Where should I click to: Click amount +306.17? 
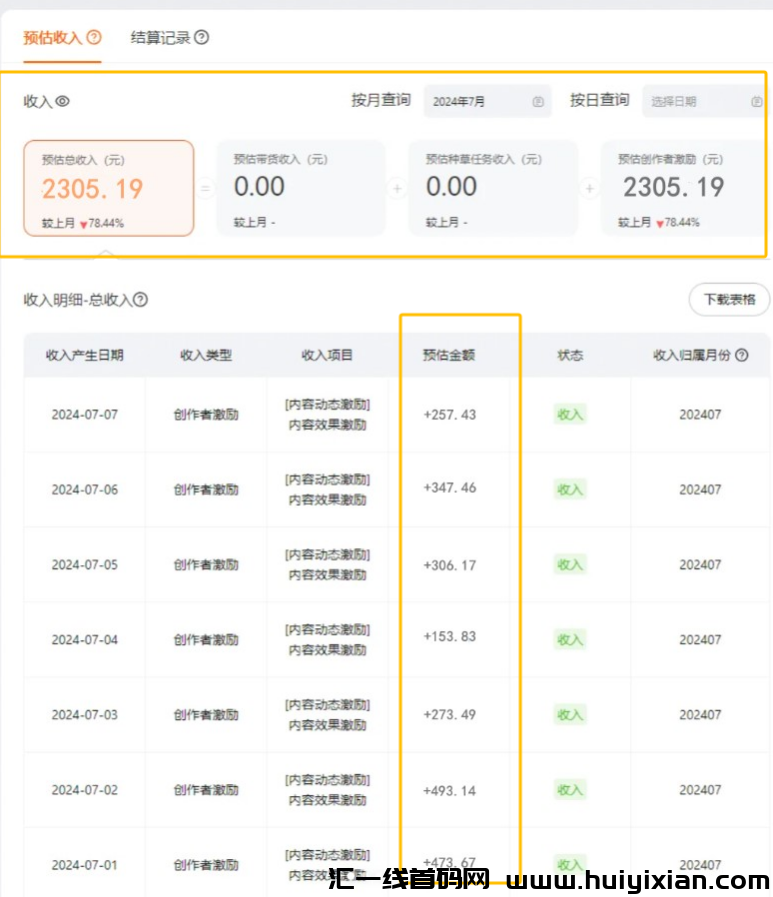(x=450, y=565)
